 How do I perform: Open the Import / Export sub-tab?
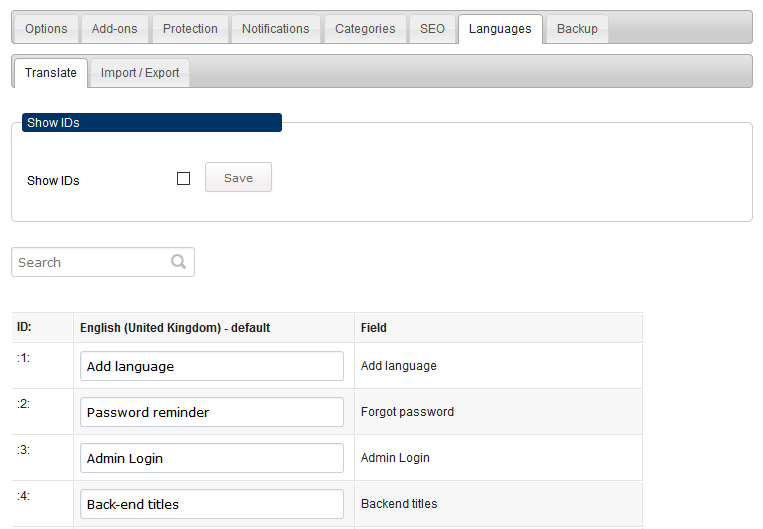[140, 73]
